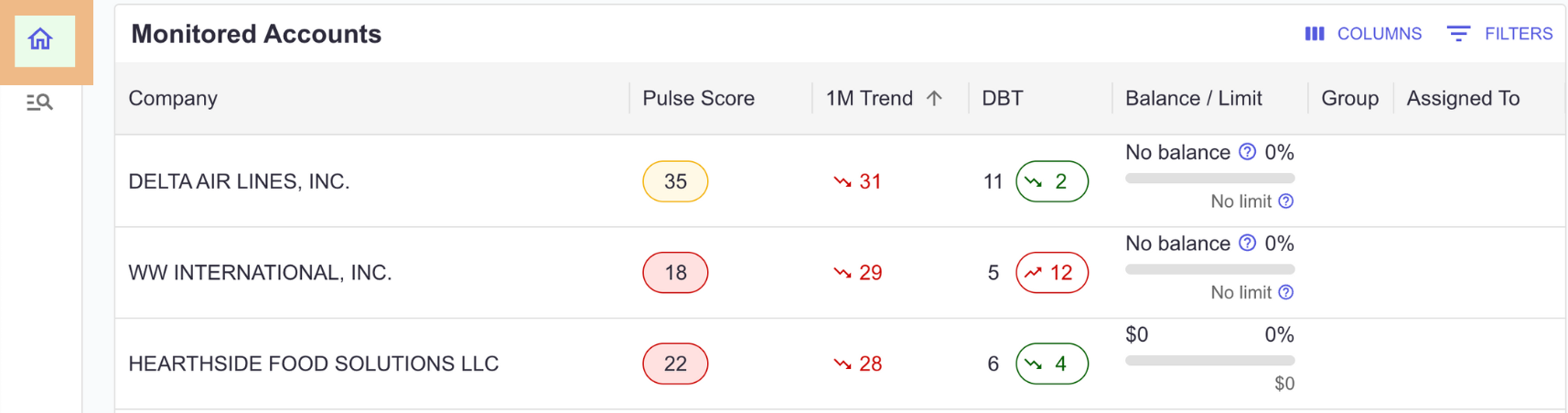
Task: Sort by Company column header
Action: coord(173,98)
